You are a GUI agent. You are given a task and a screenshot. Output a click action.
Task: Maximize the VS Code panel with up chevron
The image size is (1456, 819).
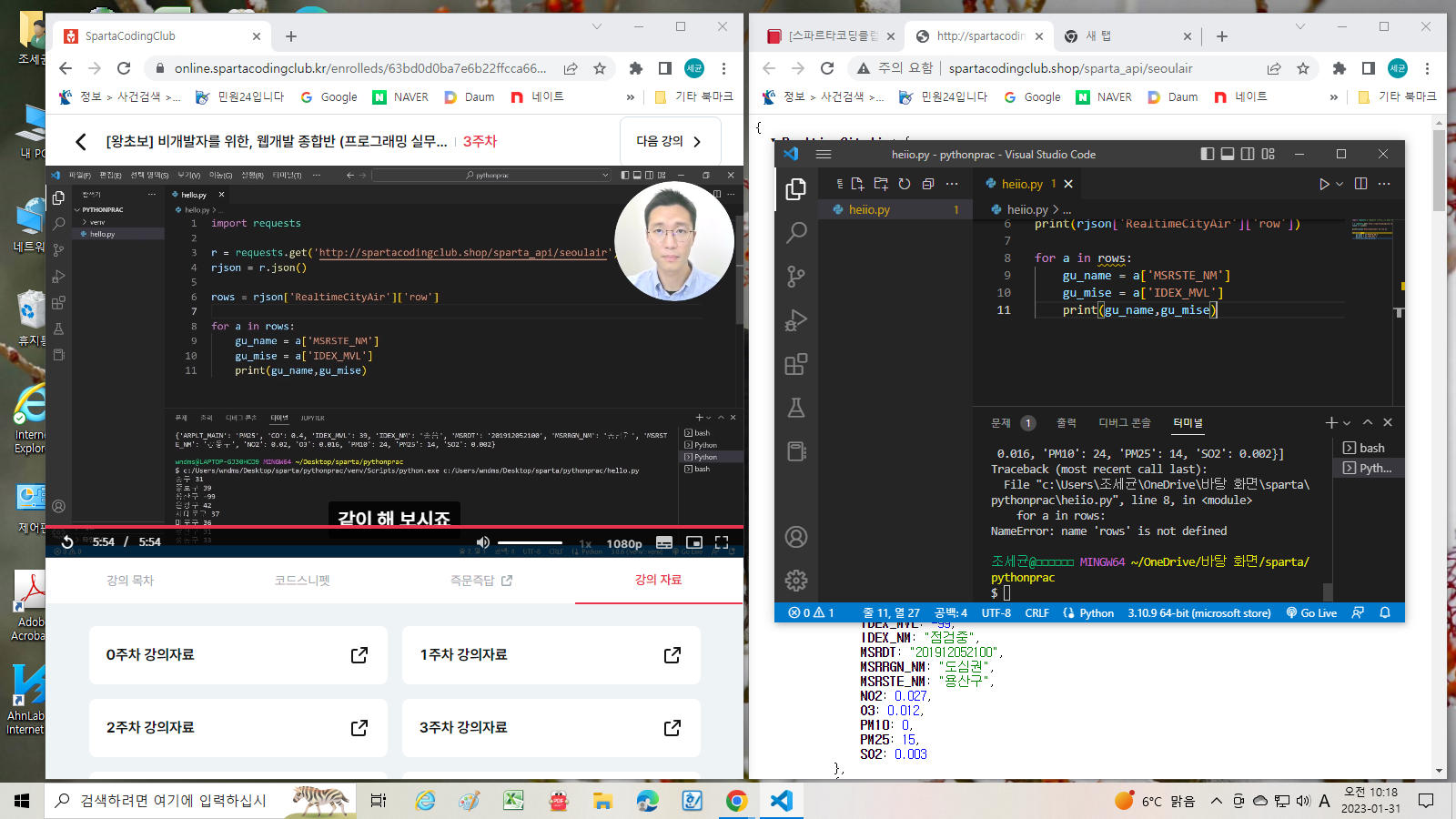pyautogui.click(x=1368, y=422)
